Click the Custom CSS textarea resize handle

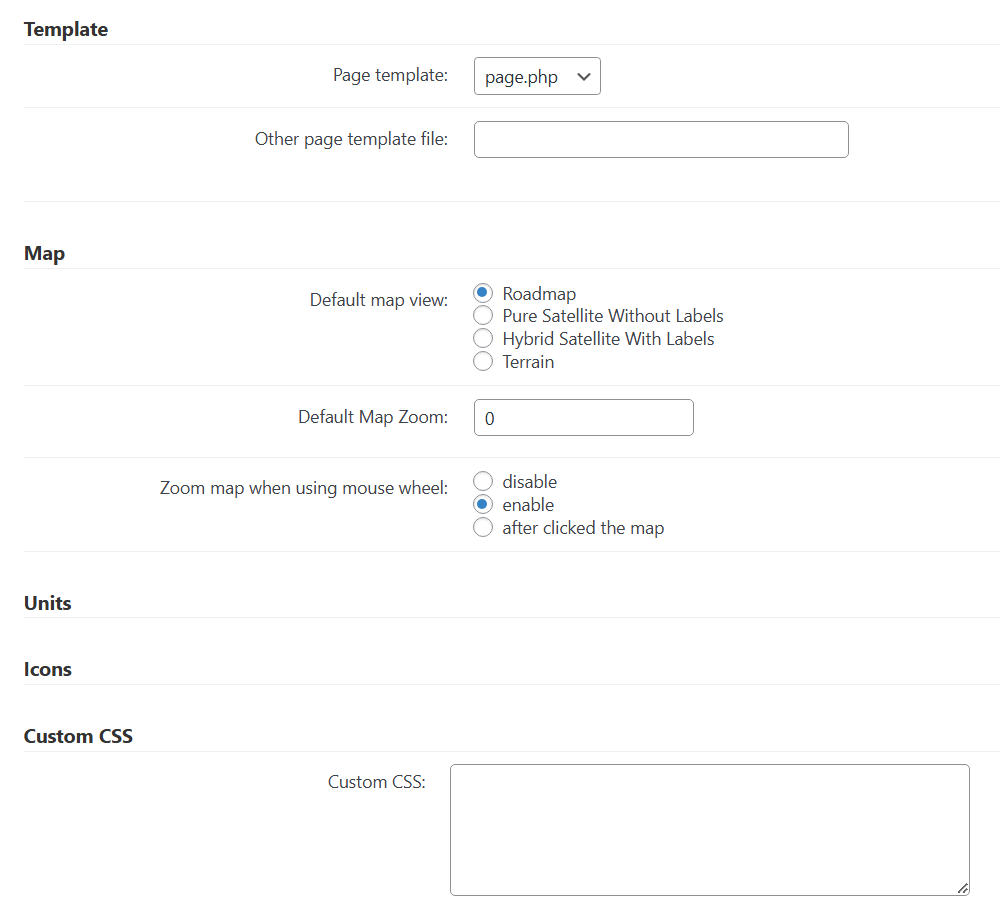[x=963, y=889]
